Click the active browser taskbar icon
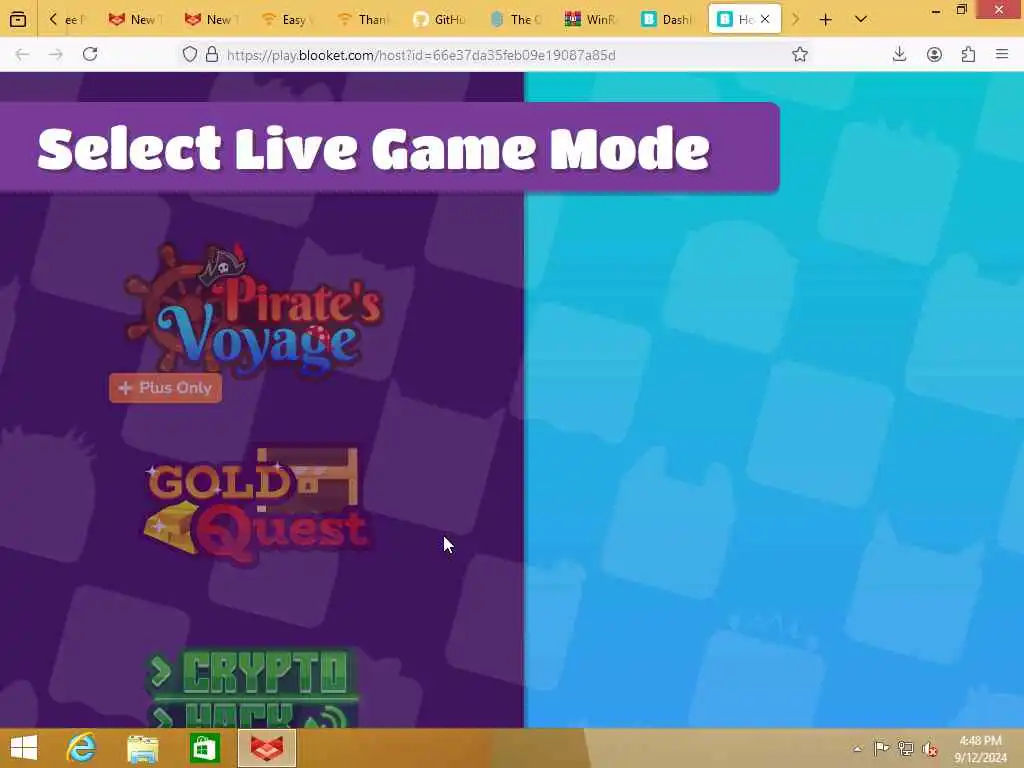The height and width of the screenshot is (768, 1024). (267, 748)
